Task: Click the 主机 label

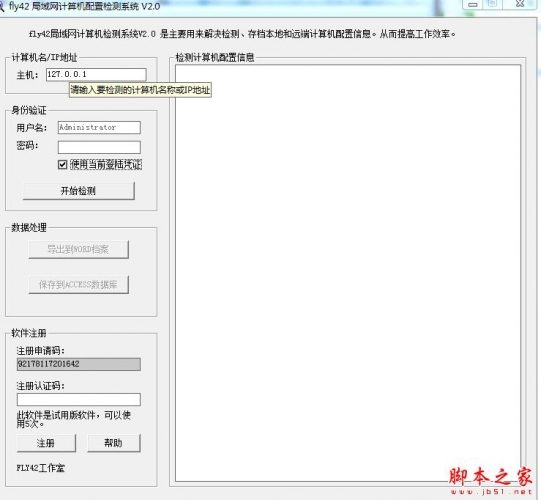Action: click(27, 75)
